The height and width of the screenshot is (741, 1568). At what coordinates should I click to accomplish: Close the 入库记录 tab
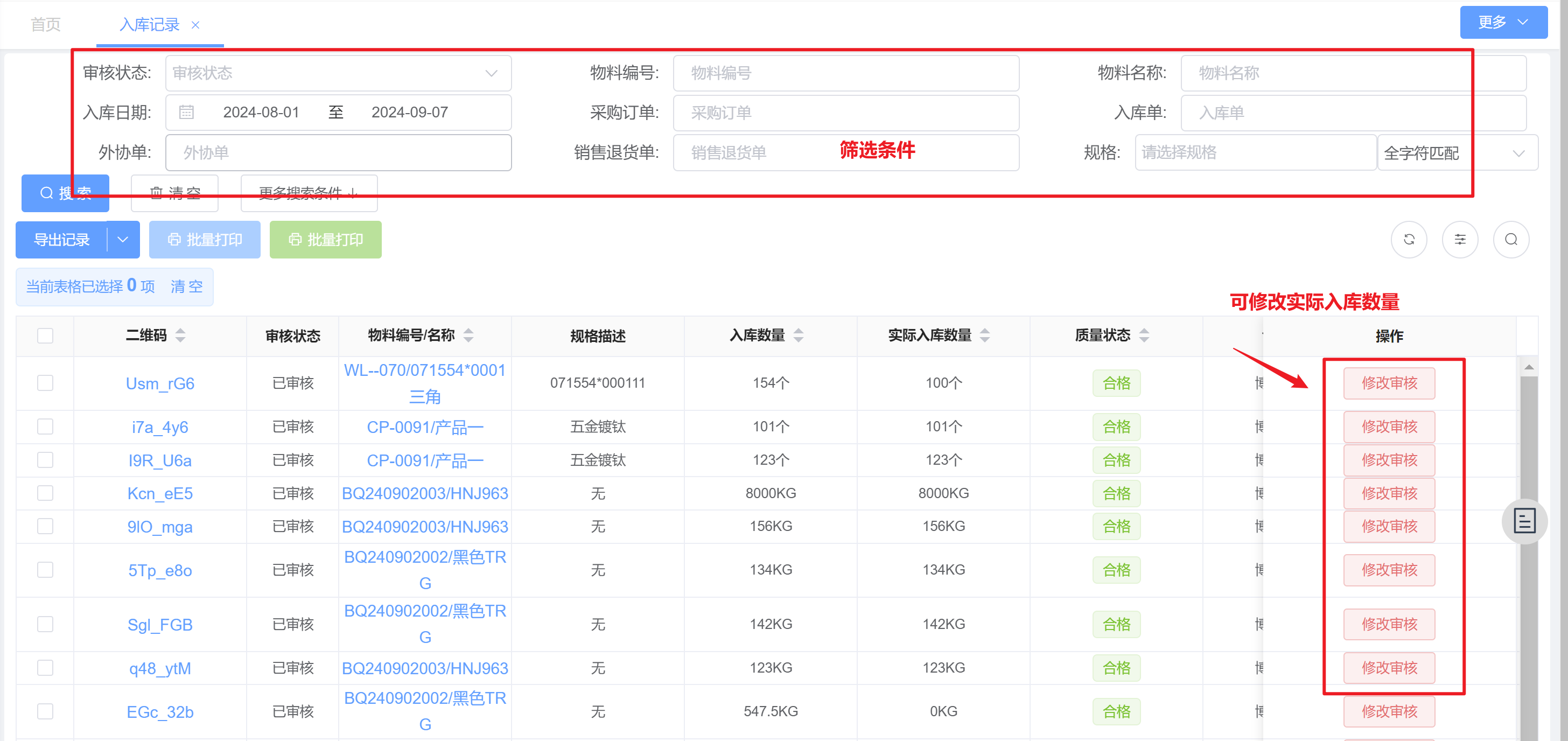195,25
